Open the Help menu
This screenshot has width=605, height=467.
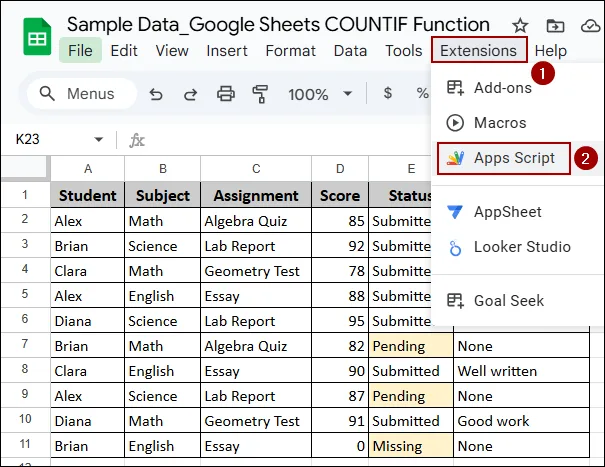tap(551, 51)
